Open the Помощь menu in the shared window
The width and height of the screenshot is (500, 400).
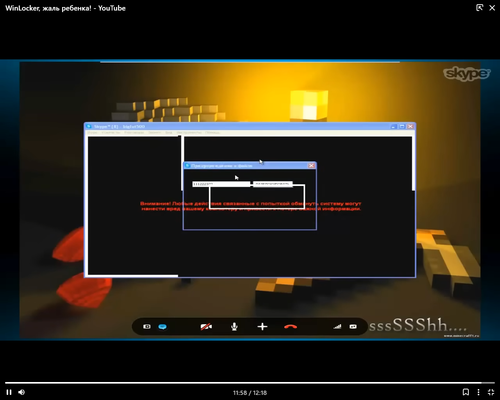(213, 133)
